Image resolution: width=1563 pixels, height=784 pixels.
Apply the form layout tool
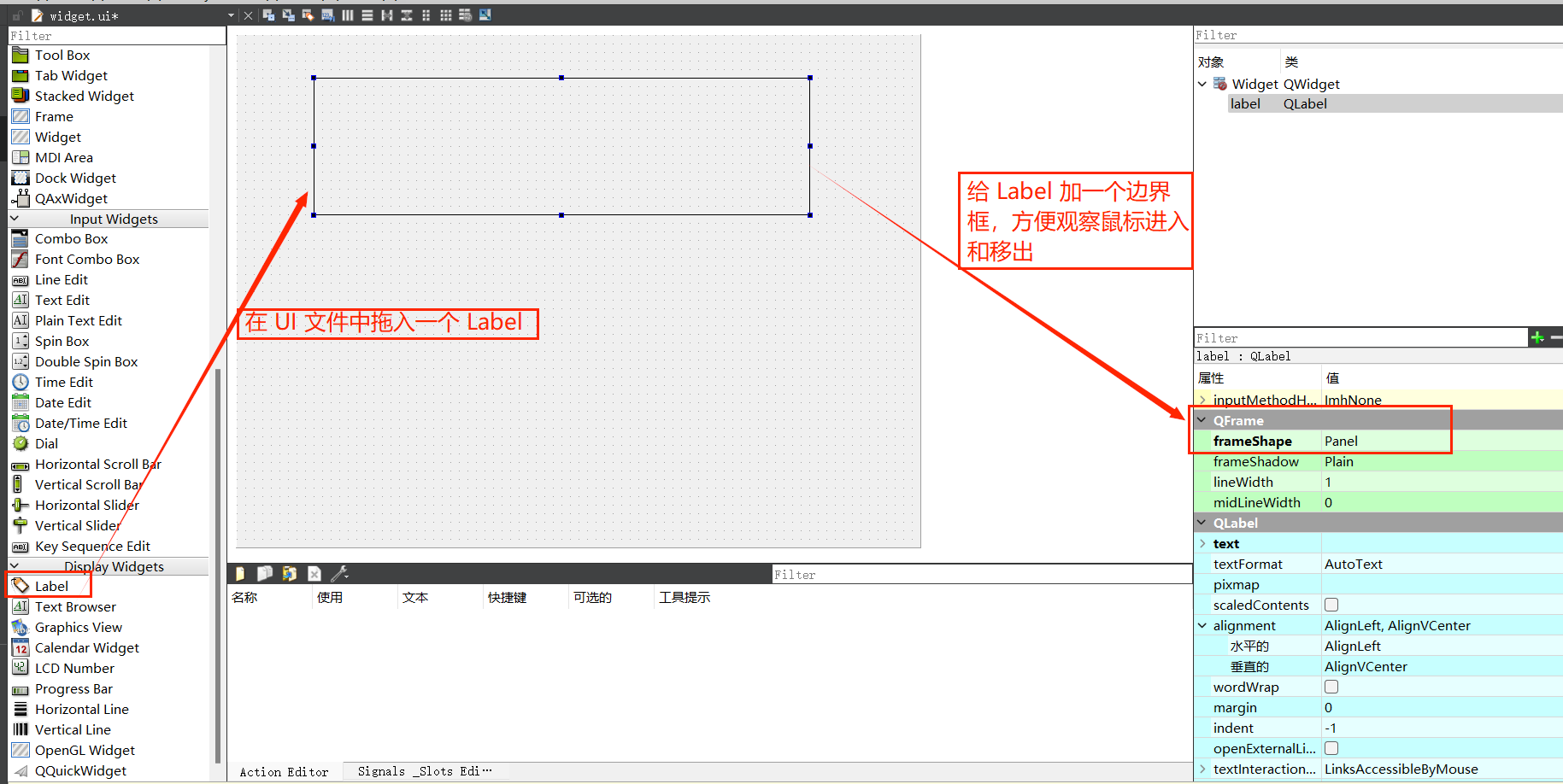(426, 15)
